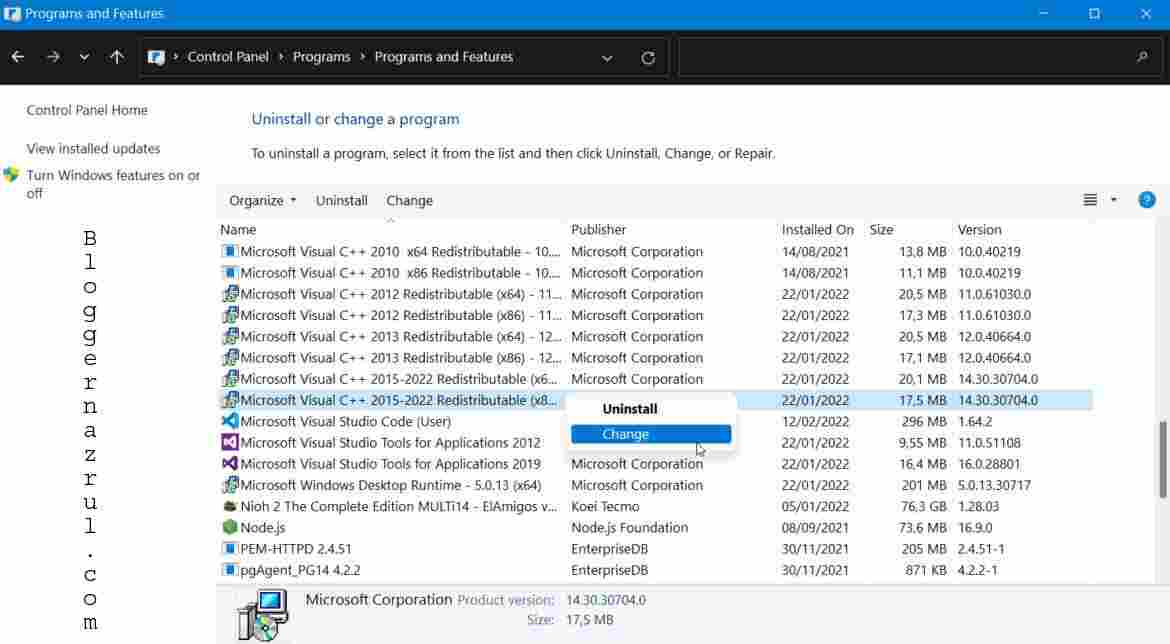Viewport: 1170px width, 644px height.
Task: Select Uninstall in the context menu
Action: click(x=630, y=409)
